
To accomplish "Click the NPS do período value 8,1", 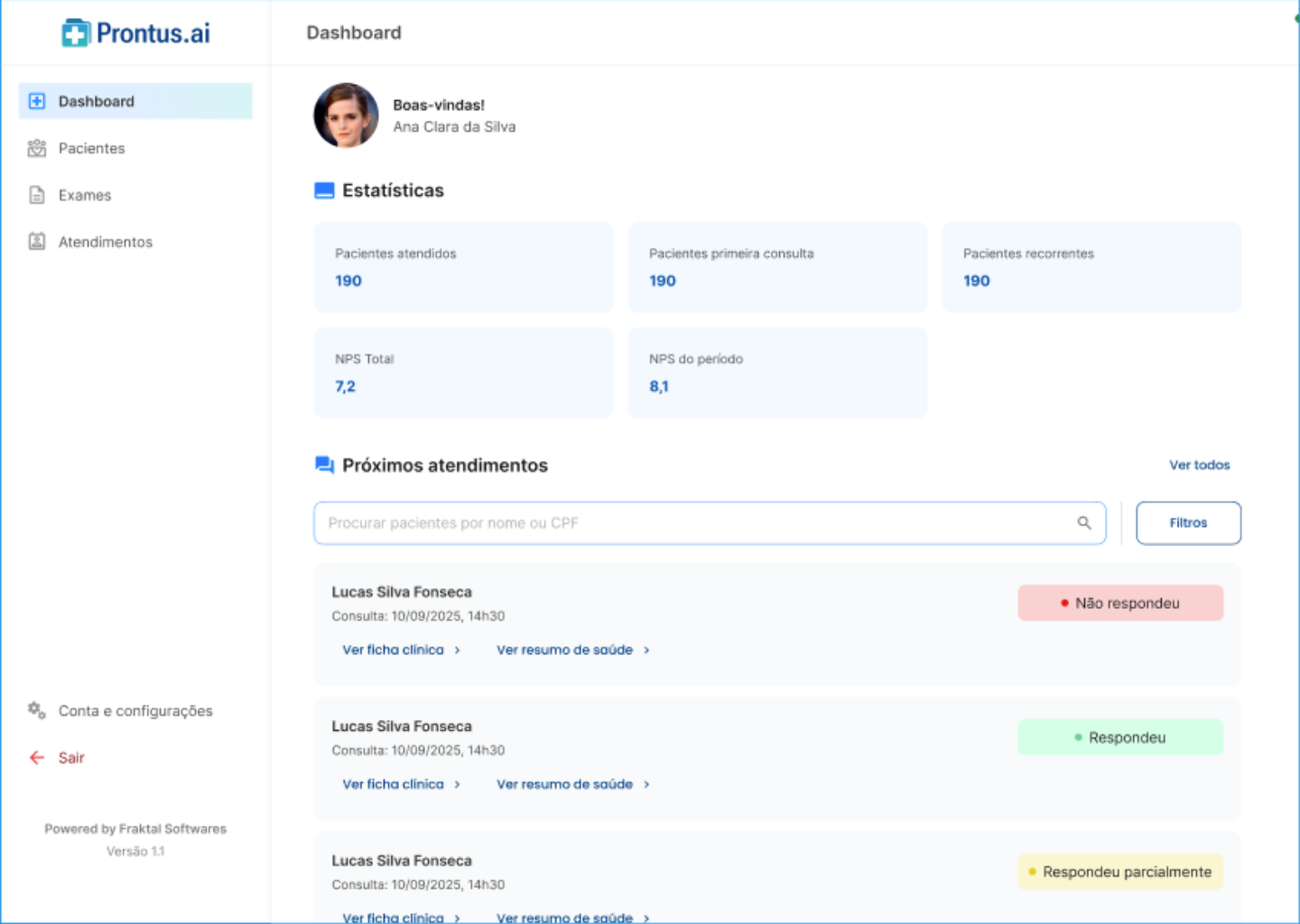I will coord(659,386).
